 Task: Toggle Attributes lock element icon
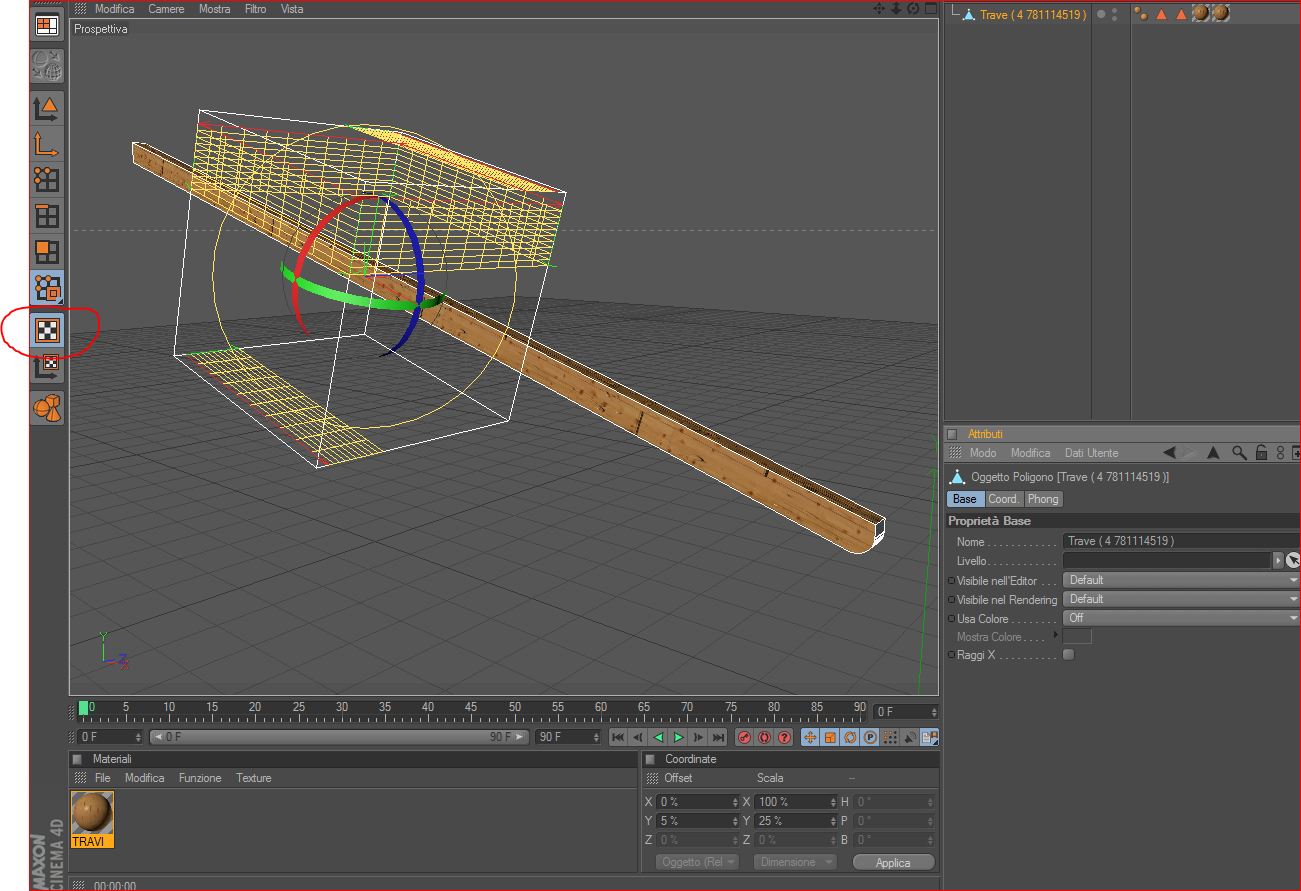(x=1261, y=453)
